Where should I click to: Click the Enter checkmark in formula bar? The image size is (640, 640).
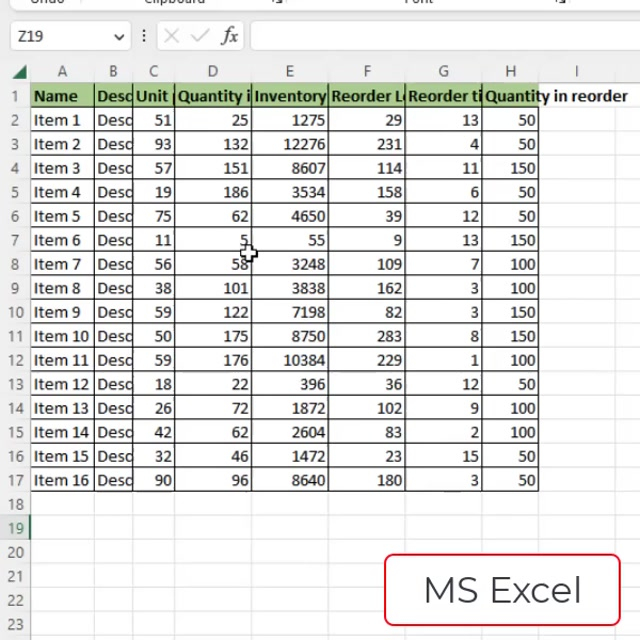(x=200, y=37)
